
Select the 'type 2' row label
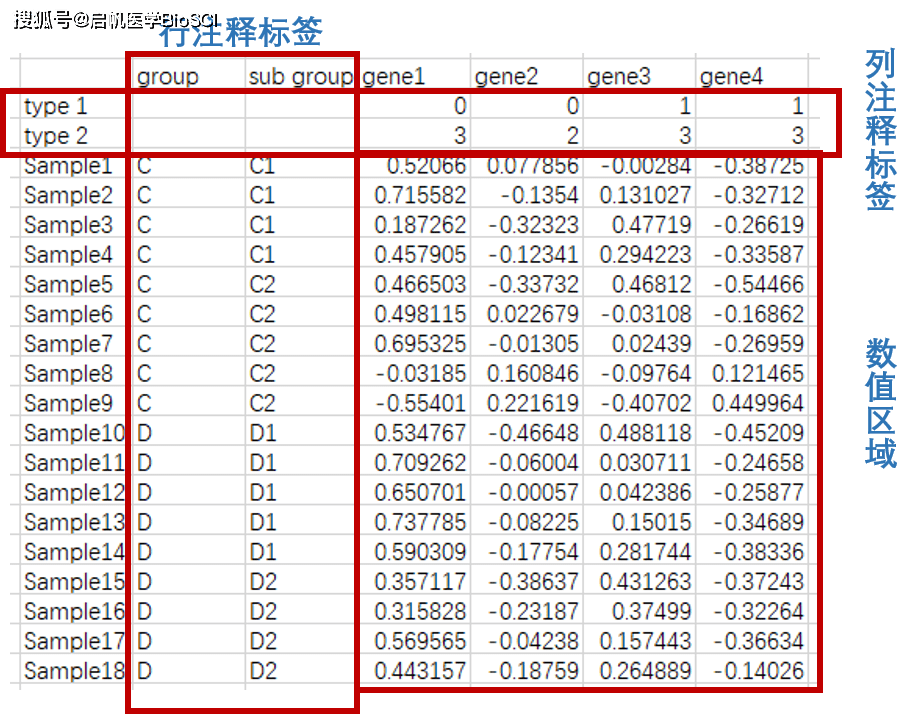55,136
